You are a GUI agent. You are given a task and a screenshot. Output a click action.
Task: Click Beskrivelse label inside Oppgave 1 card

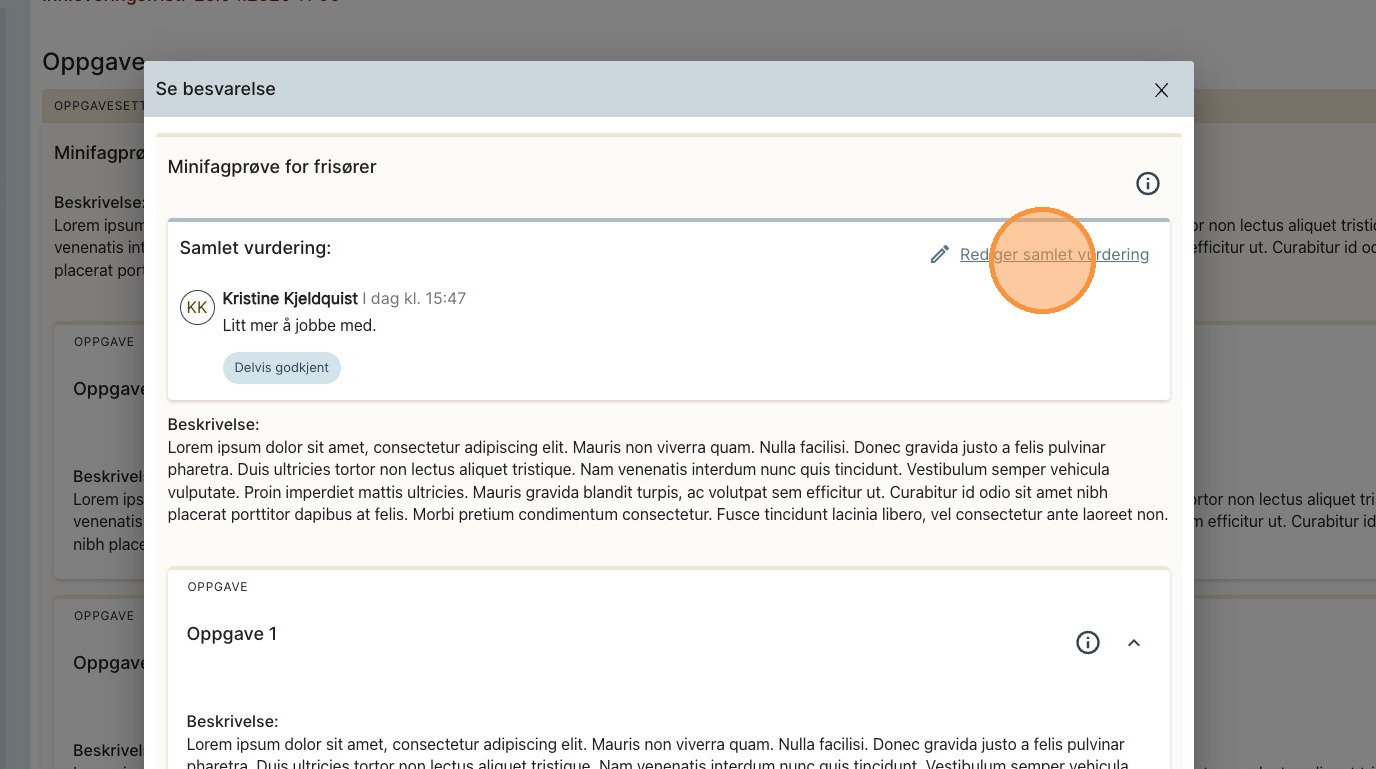point(232,722)
